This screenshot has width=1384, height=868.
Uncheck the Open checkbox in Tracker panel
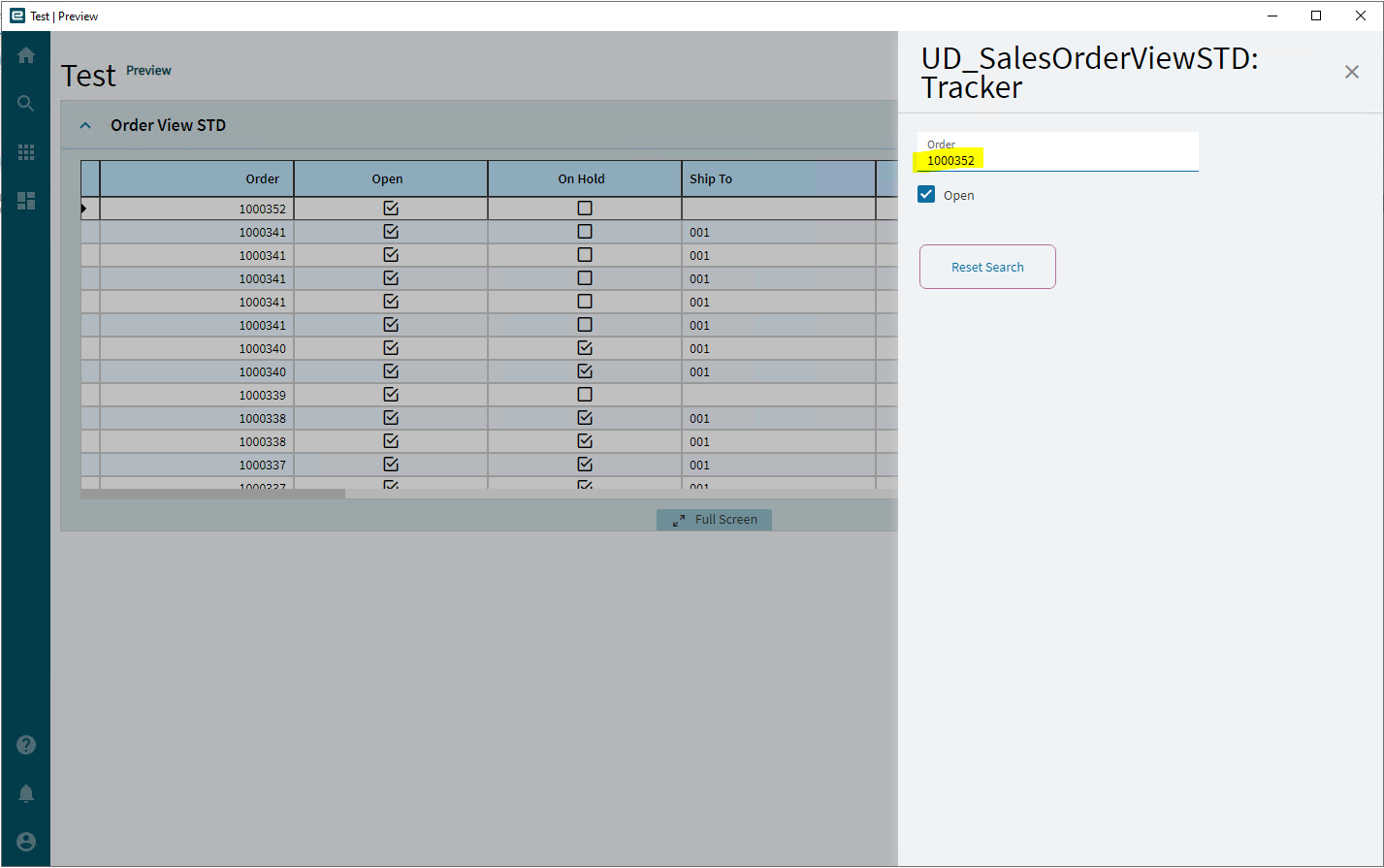926,194
